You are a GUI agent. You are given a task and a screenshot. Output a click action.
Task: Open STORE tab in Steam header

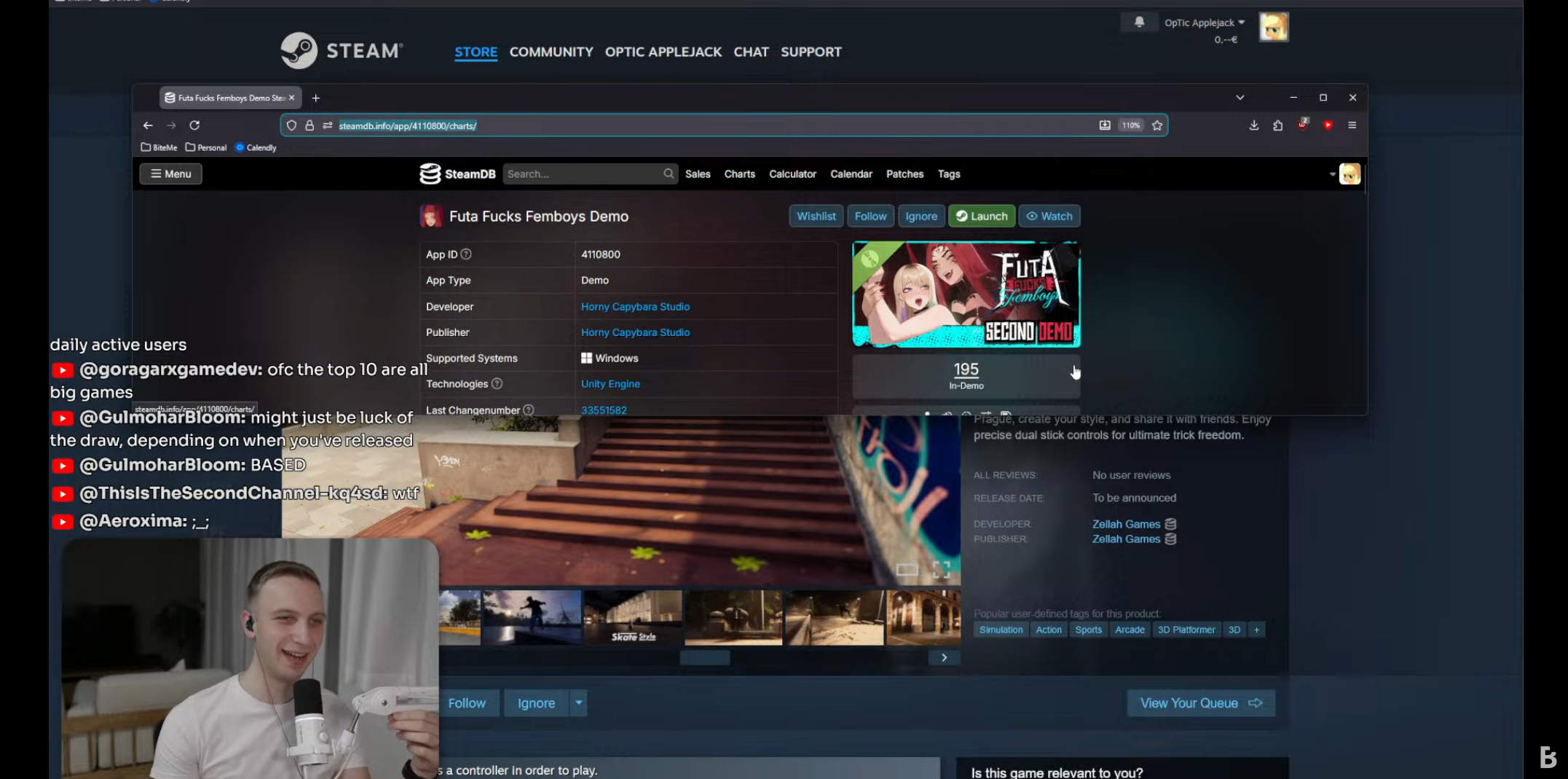(476, 52)
